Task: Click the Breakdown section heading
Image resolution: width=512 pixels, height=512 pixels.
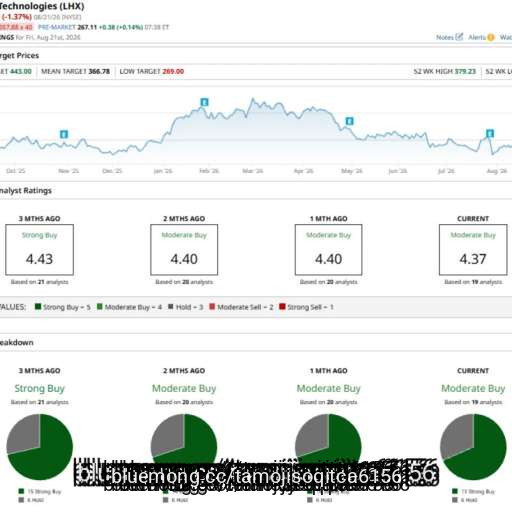Action: (17, 342)
